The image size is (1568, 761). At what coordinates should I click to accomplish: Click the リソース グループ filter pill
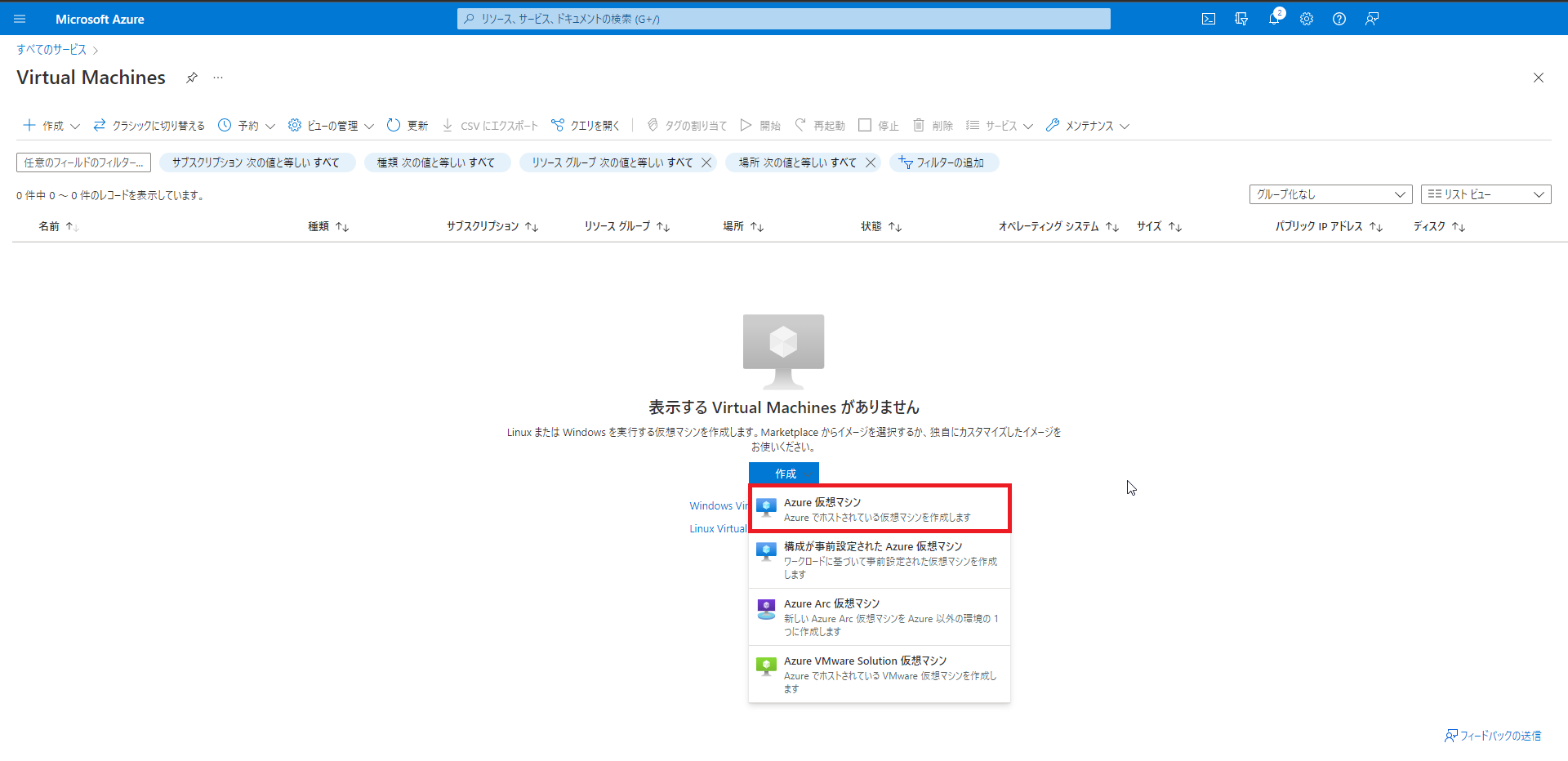(x=612, y=162)
